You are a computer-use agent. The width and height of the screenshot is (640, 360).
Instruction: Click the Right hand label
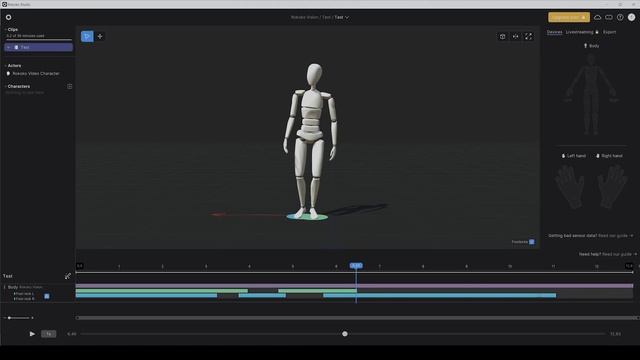612,156
